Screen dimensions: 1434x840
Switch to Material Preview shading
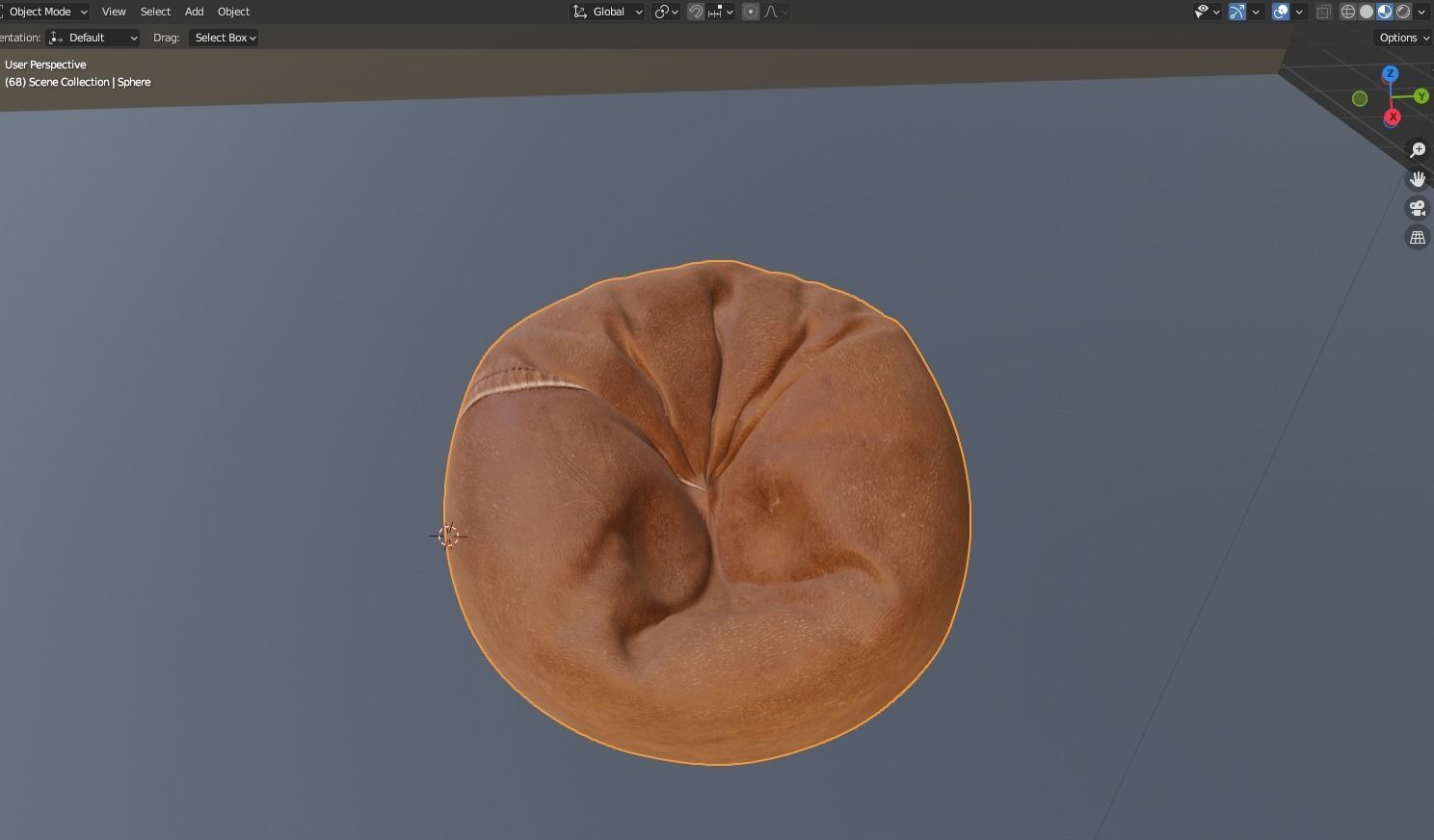pos(1385,12)
